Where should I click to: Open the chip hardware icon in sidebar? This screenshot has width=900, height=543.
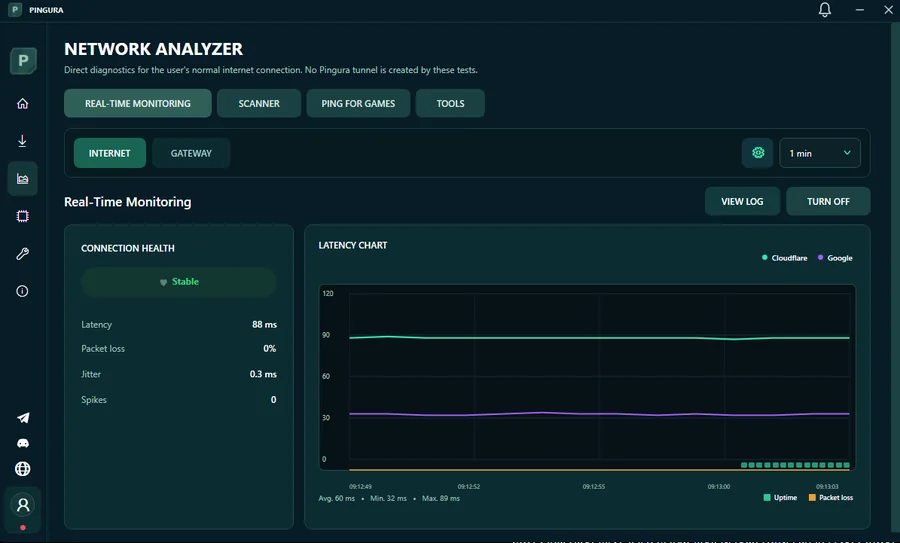[x=22, y=216]
